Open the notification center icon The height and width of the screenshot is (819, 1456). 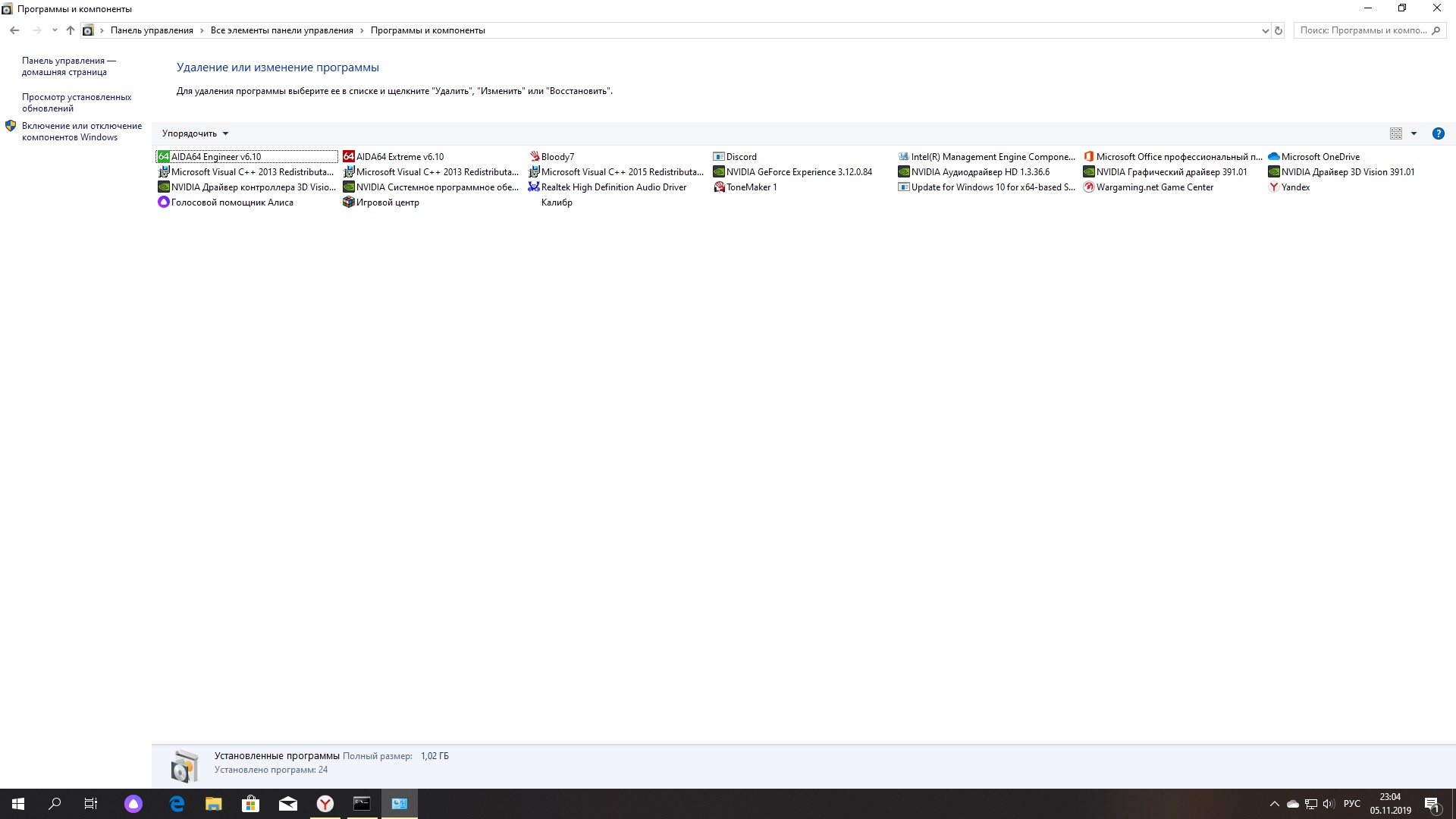point(1432,804)
